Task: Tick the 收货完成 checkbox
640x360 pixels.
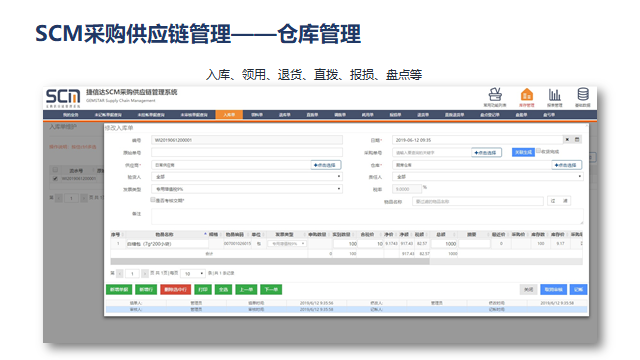Action: coord(539,151)
